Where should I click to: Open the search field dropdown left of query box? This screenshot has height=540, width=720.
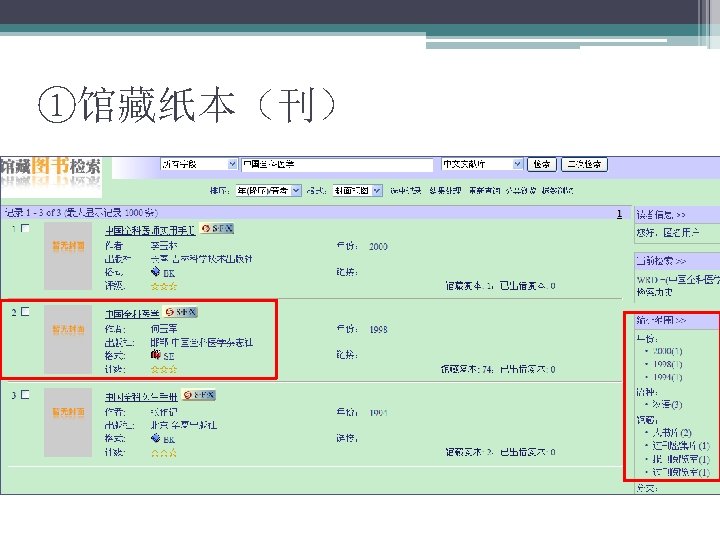(x=199, y=164)
